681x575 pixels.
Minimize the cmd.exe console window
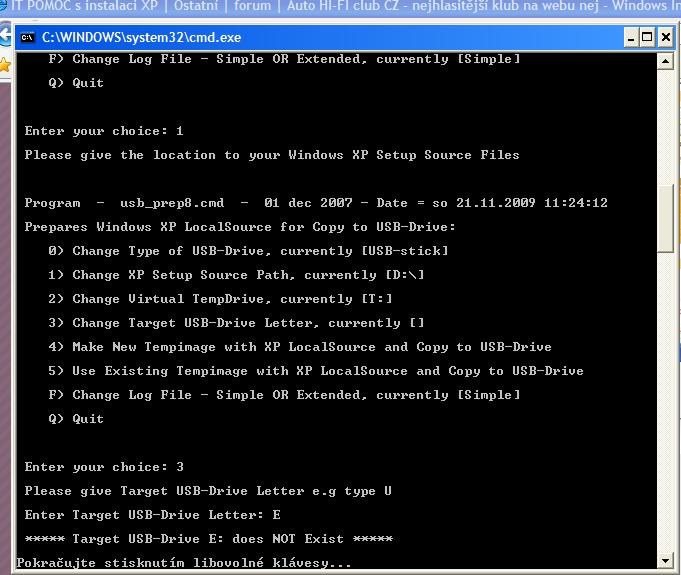coord(631,37)
